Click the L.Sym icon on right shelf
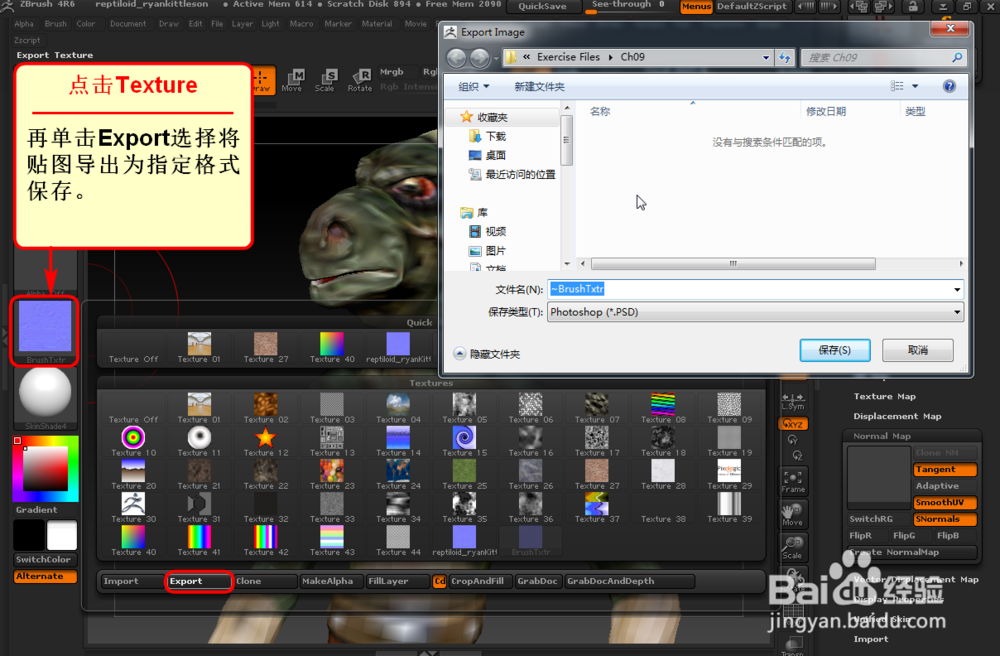 tap(793, 401)
